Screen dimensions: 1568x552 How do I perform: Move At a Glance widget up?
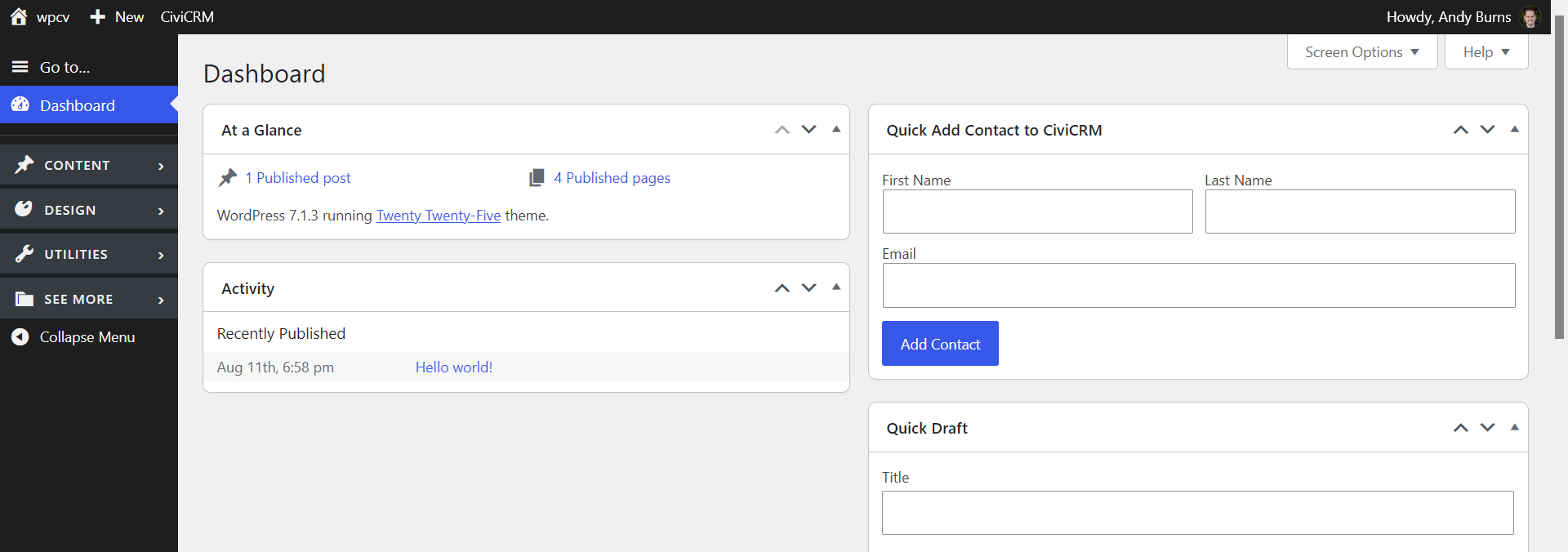[782, 129]
